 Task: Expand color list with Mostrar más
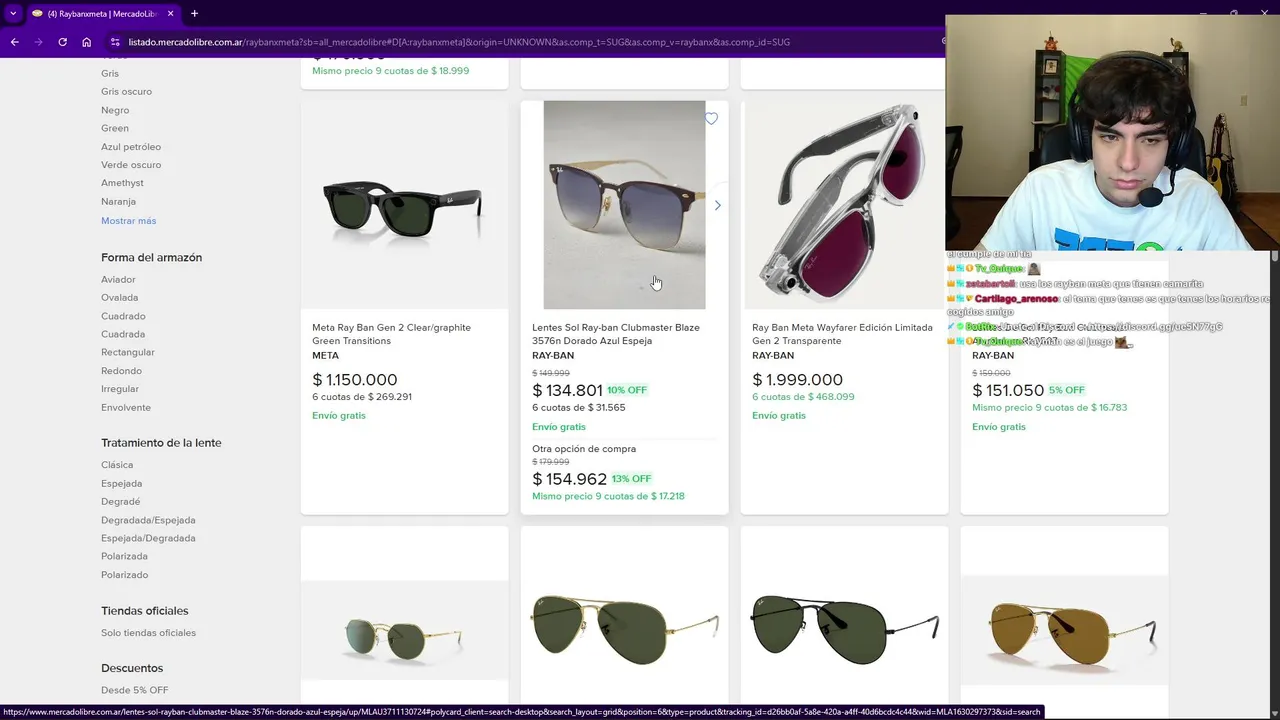(128, 221)
